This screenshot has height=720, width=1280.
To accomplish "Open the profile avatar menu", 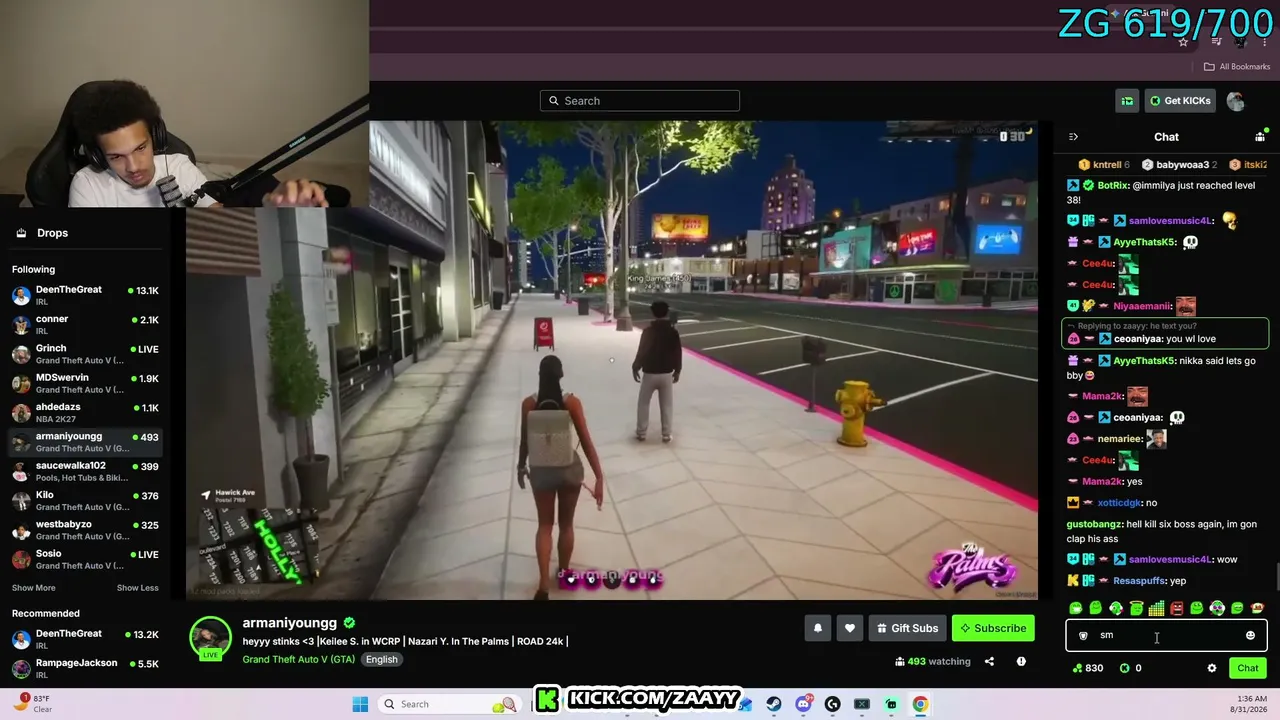I will tap(1236, 101).
